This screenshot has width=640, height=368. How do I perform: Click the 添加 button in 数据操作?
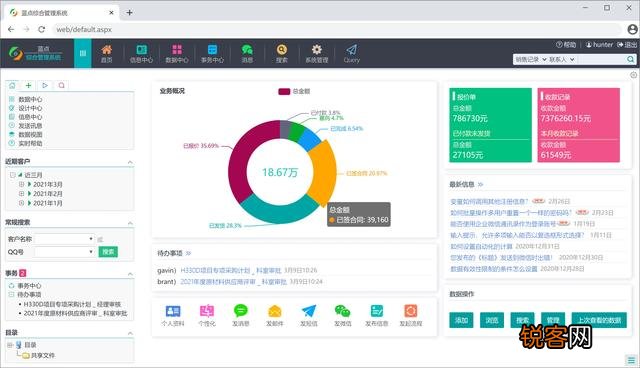(461, 320)
